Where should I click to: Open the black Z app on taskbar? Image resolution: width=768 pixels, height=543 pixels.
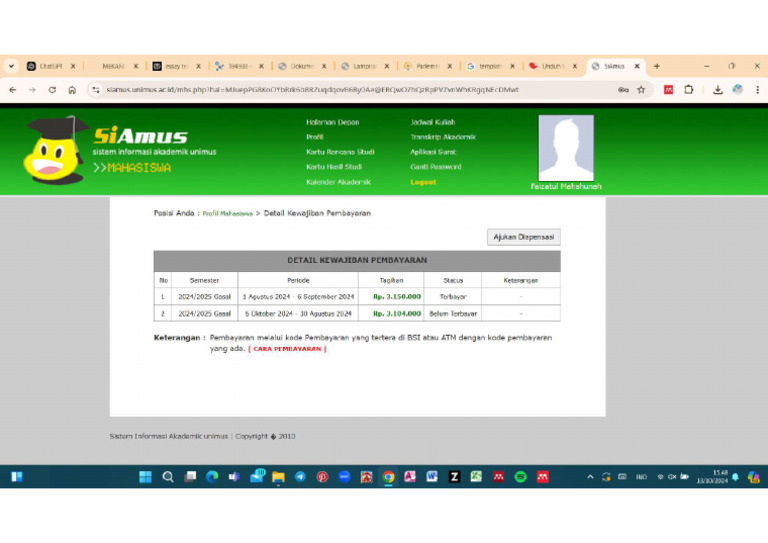click(454, 477)
